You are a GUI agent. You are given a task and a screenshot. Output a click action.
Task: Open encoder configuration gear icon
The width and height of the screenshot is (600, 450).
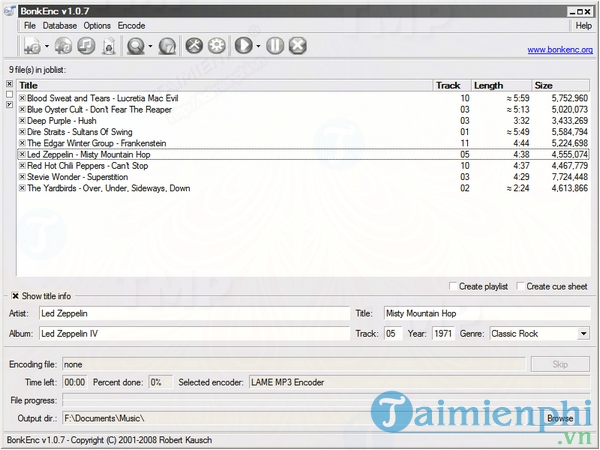(215, 45)
